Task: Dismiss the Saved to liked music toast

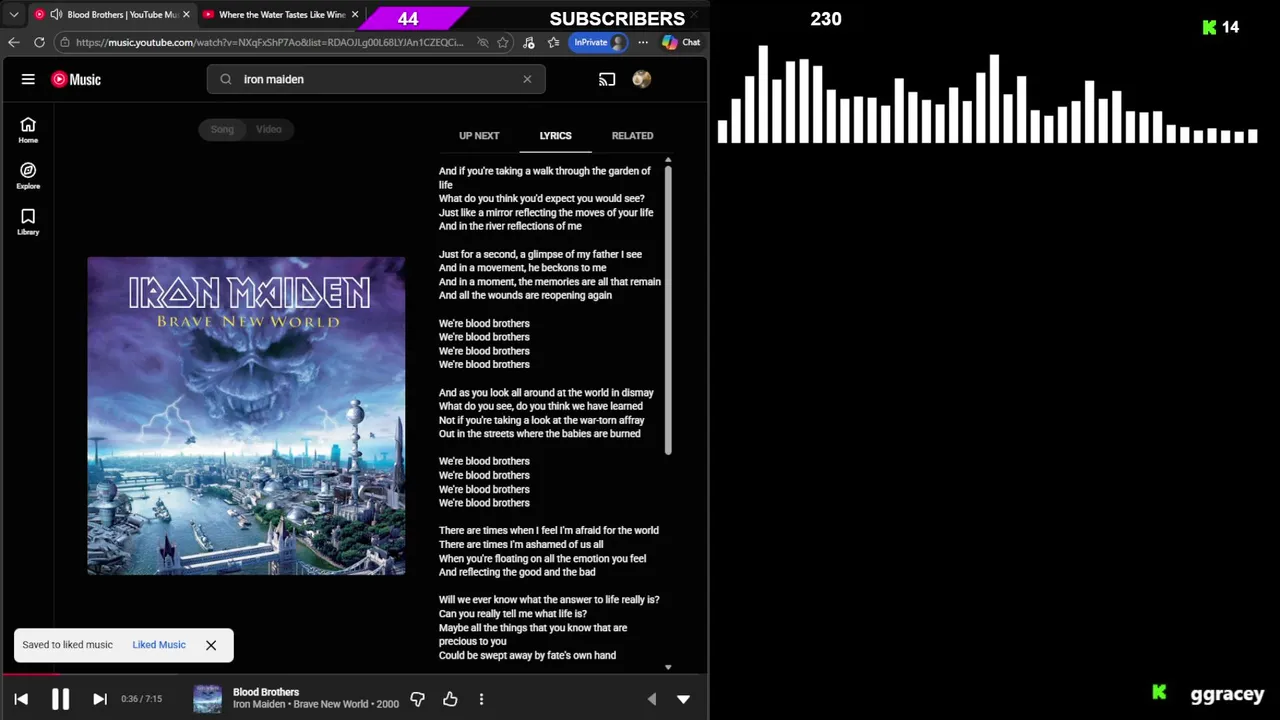Action: click(211, 645)
